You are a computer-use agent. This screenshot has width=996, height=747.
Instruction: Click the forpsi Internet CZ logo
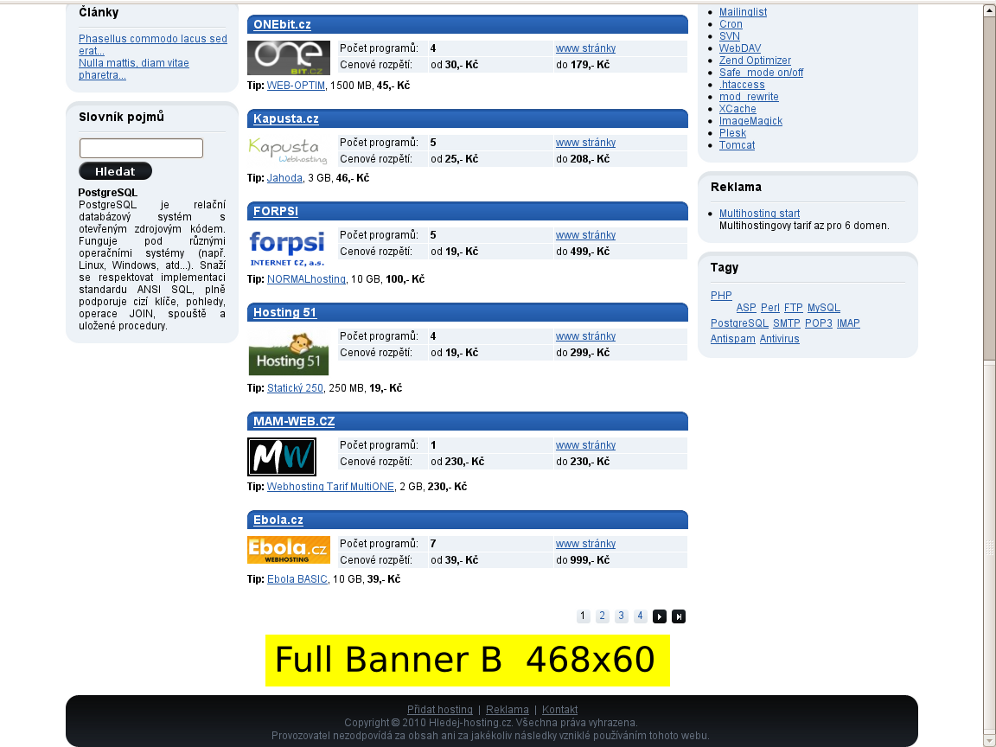tap(288, 248)
